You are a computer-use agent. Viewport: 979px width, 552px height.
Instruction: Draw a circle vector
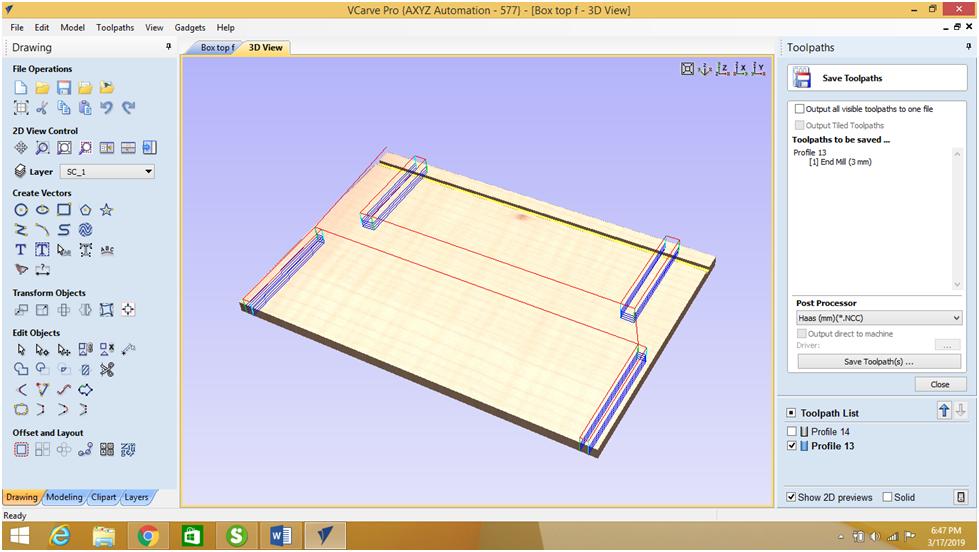click(x=21, y=210)
